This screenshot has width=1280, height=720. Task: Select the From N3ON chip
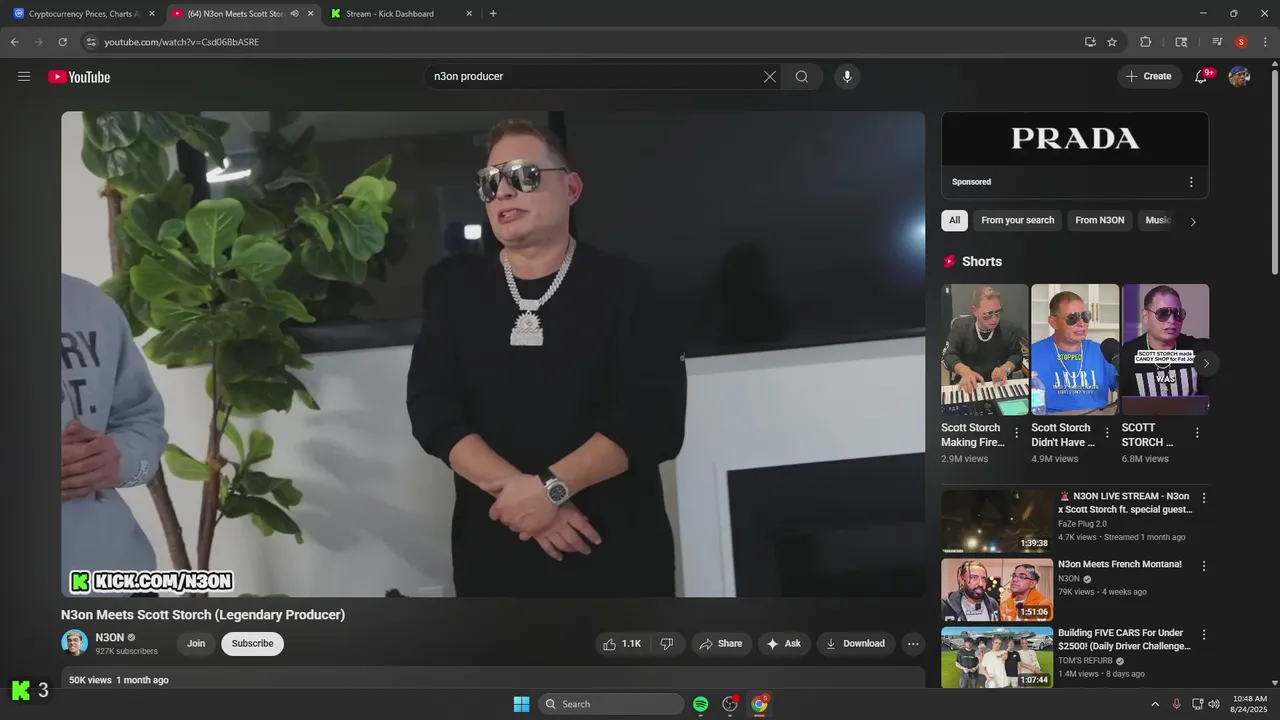point(1099,220)
